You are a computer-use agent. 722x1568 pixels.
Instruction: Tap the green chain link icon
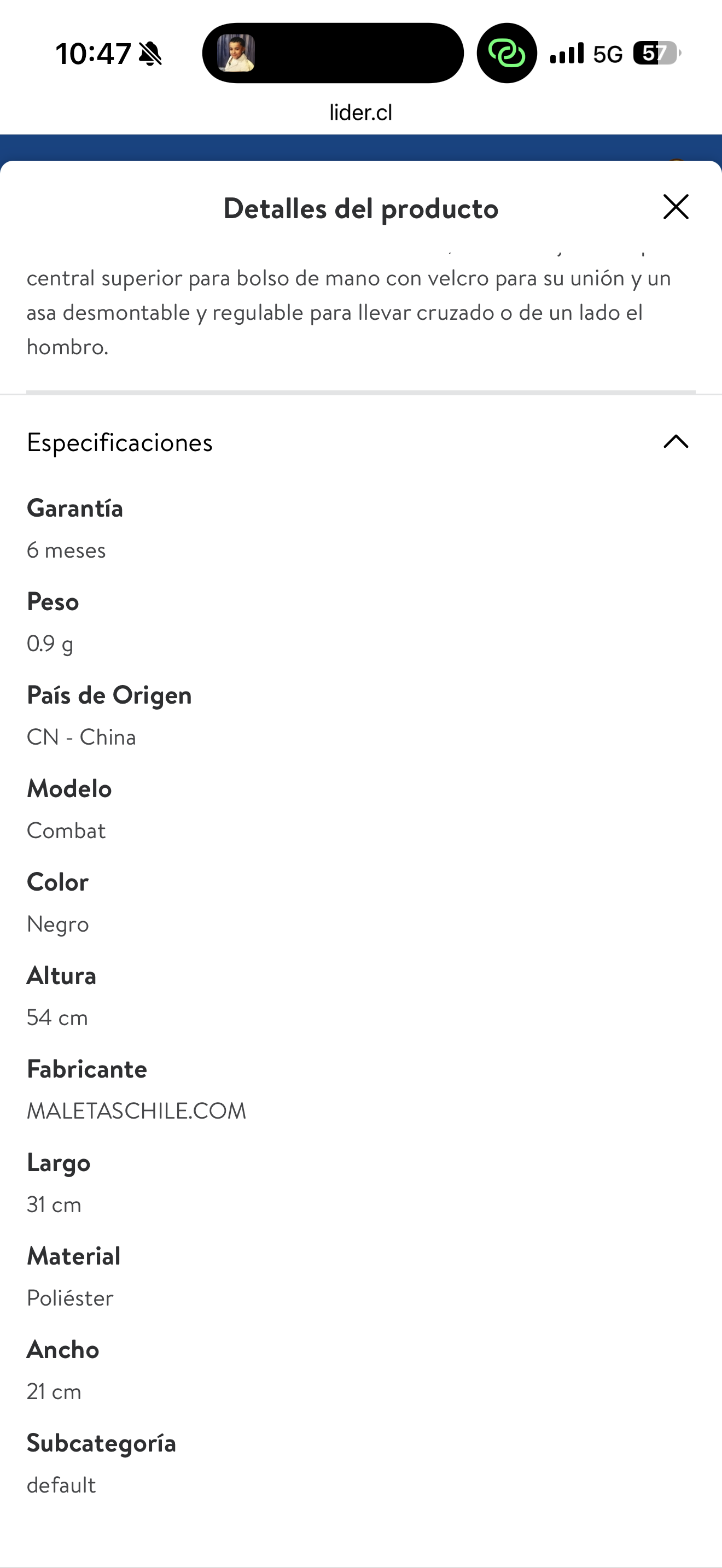coord(506,54)
